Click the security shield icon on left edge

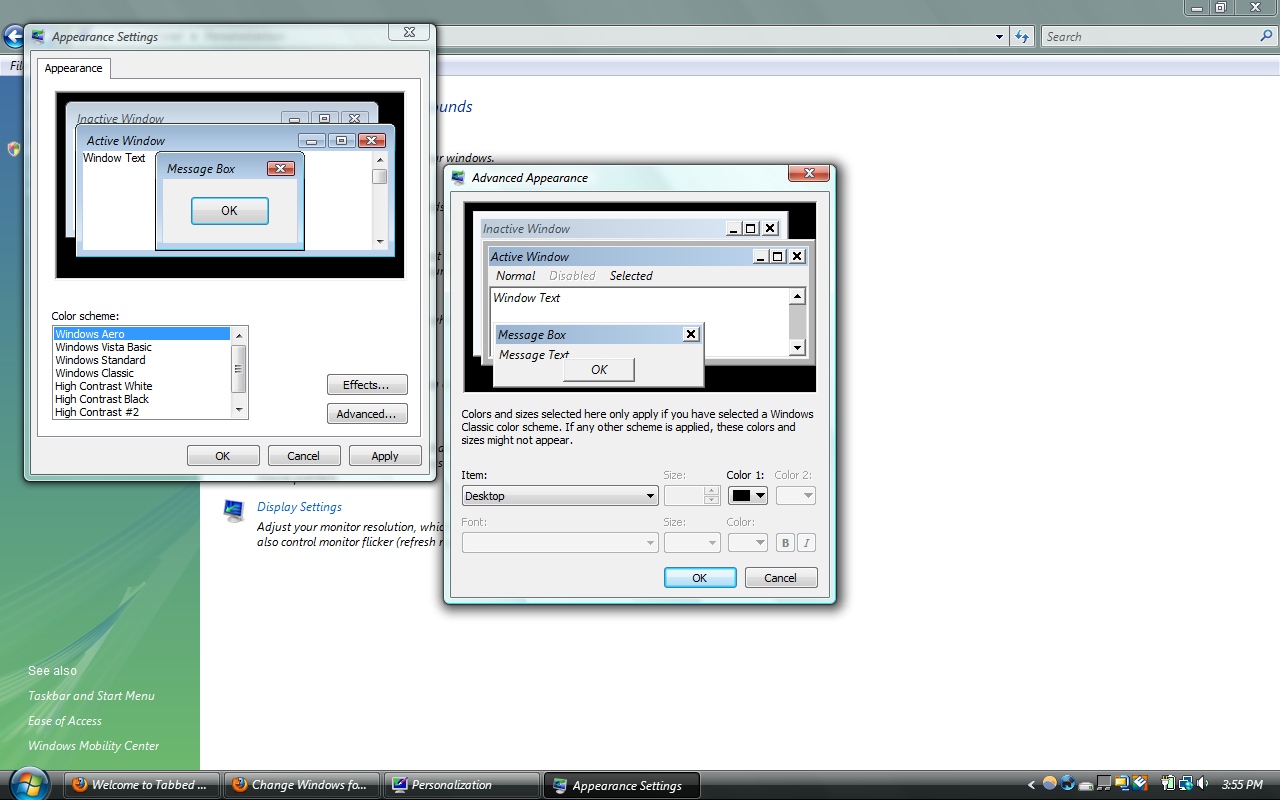(14, 149)
